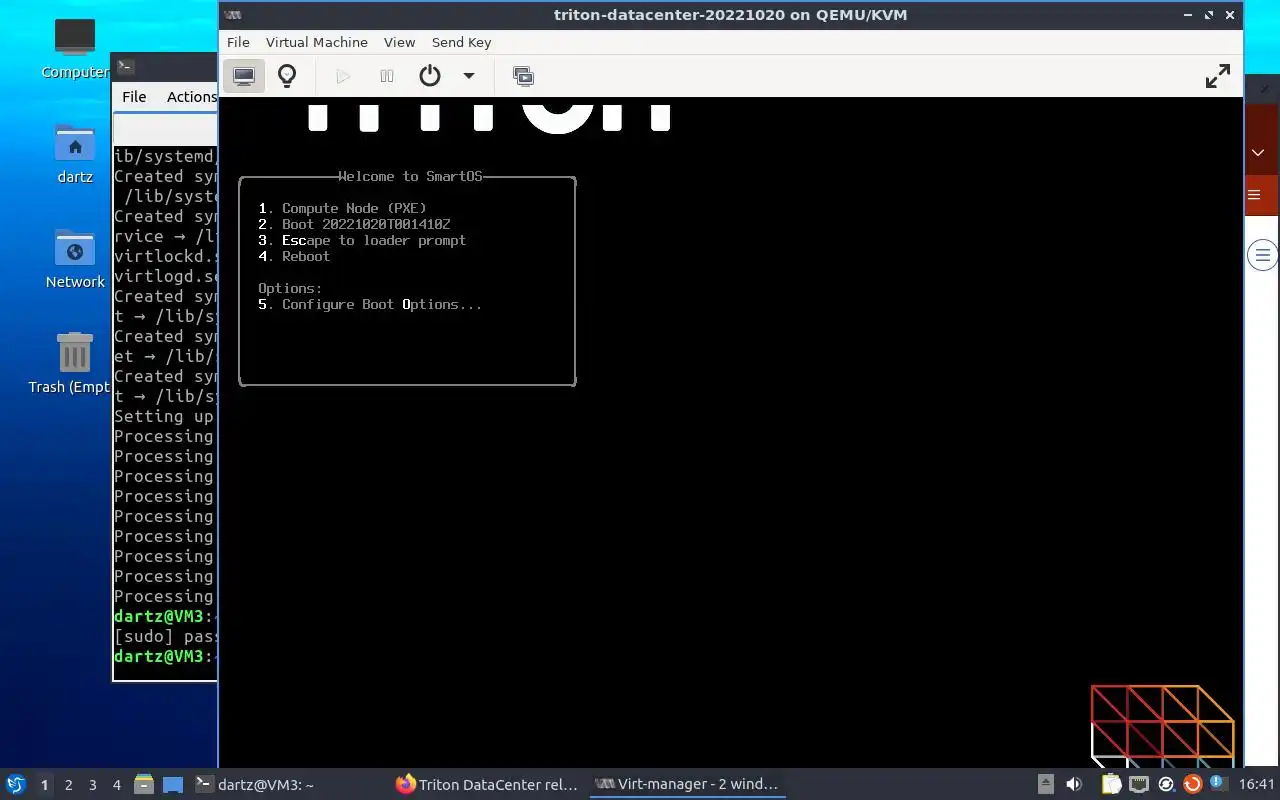Click the Run virtual machine play icon
This screenshot has width=1280, height=800.
click(343, 76)
